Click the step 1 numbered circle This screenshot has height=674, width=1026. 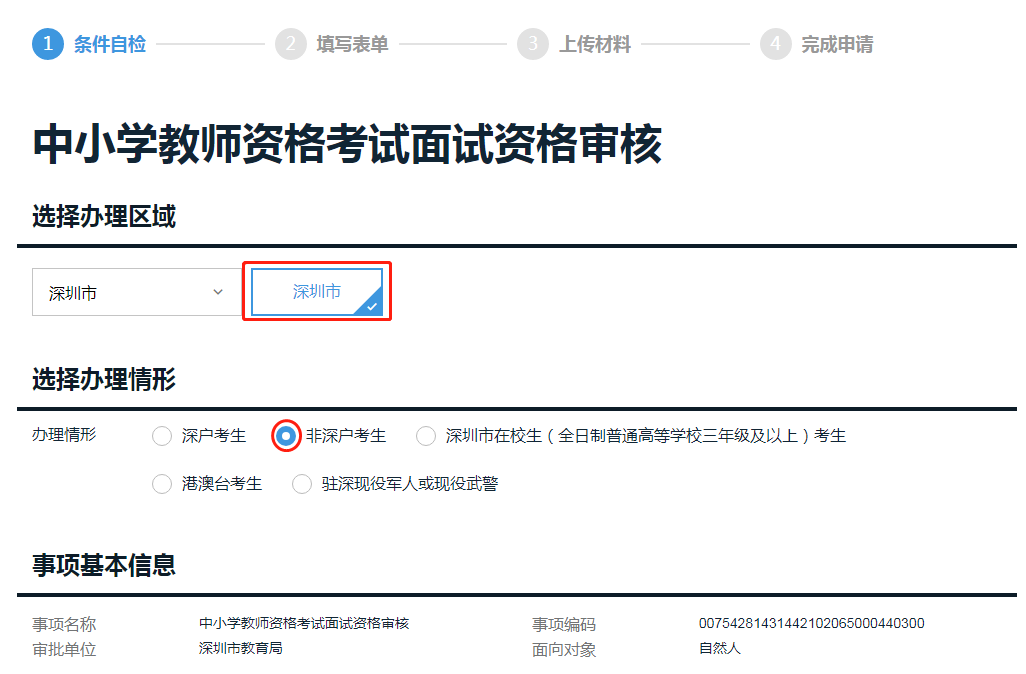[x=48, y=45]
